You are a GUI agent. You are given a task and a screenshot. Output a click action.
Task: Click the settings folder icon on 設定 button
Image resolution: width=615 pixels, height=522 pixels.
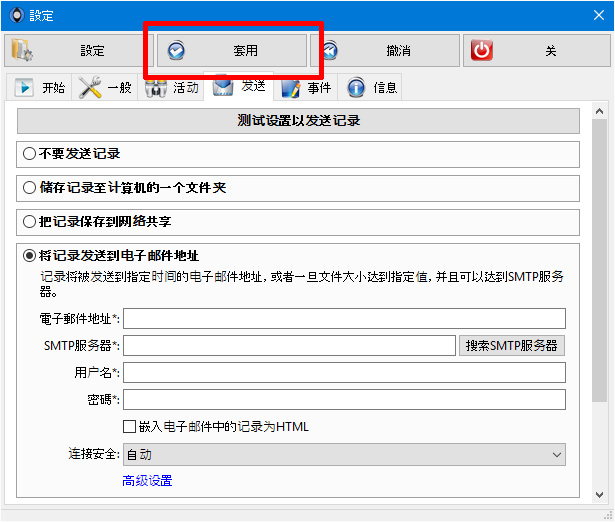click(22, 50)
